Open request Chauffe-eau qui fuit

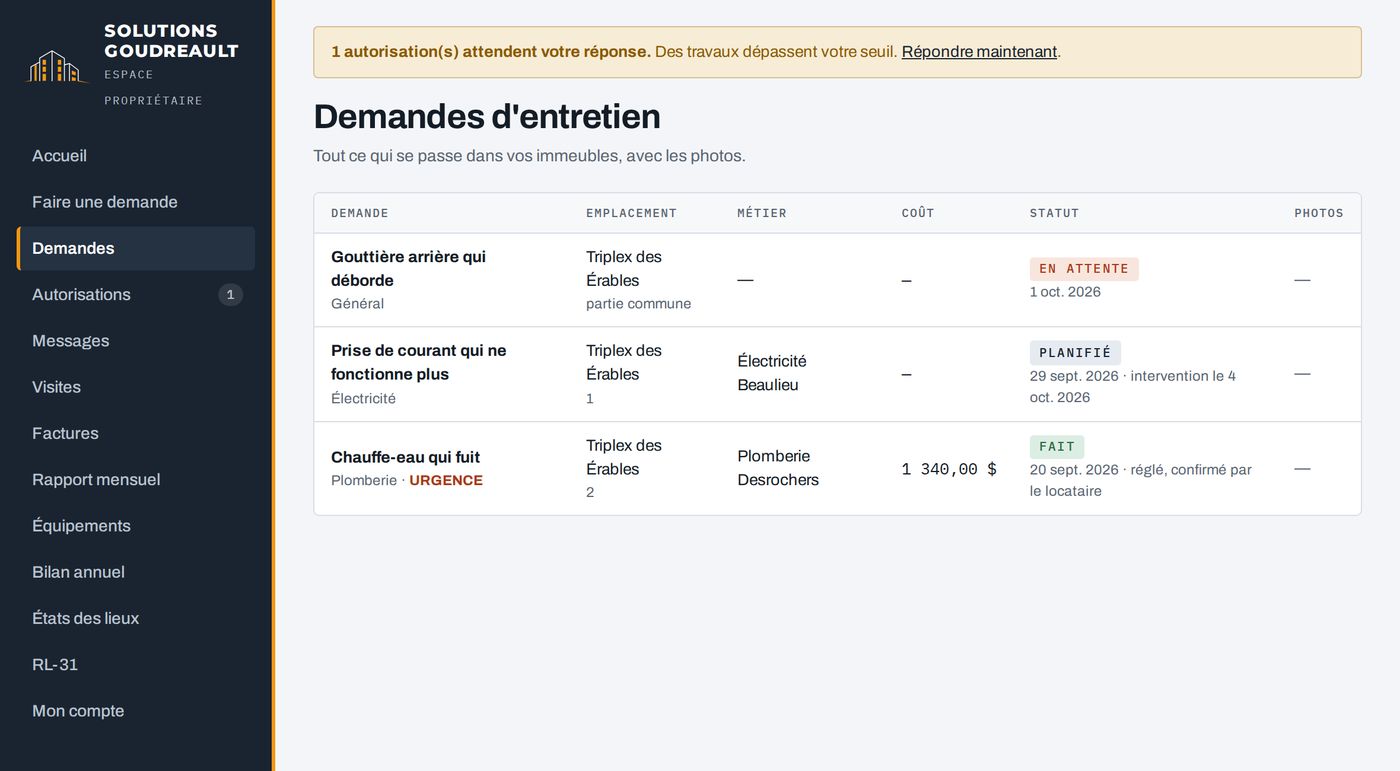coord(405,457)
